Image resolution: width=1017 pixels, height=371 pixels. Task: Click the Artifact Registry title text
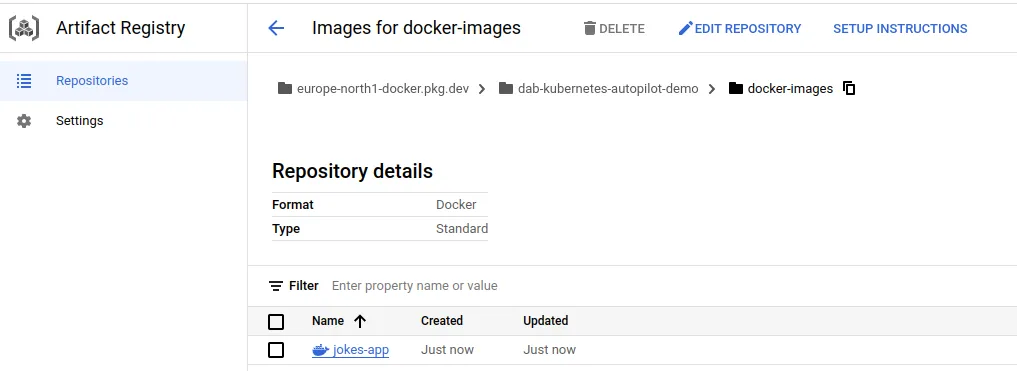tap(121, 28)
